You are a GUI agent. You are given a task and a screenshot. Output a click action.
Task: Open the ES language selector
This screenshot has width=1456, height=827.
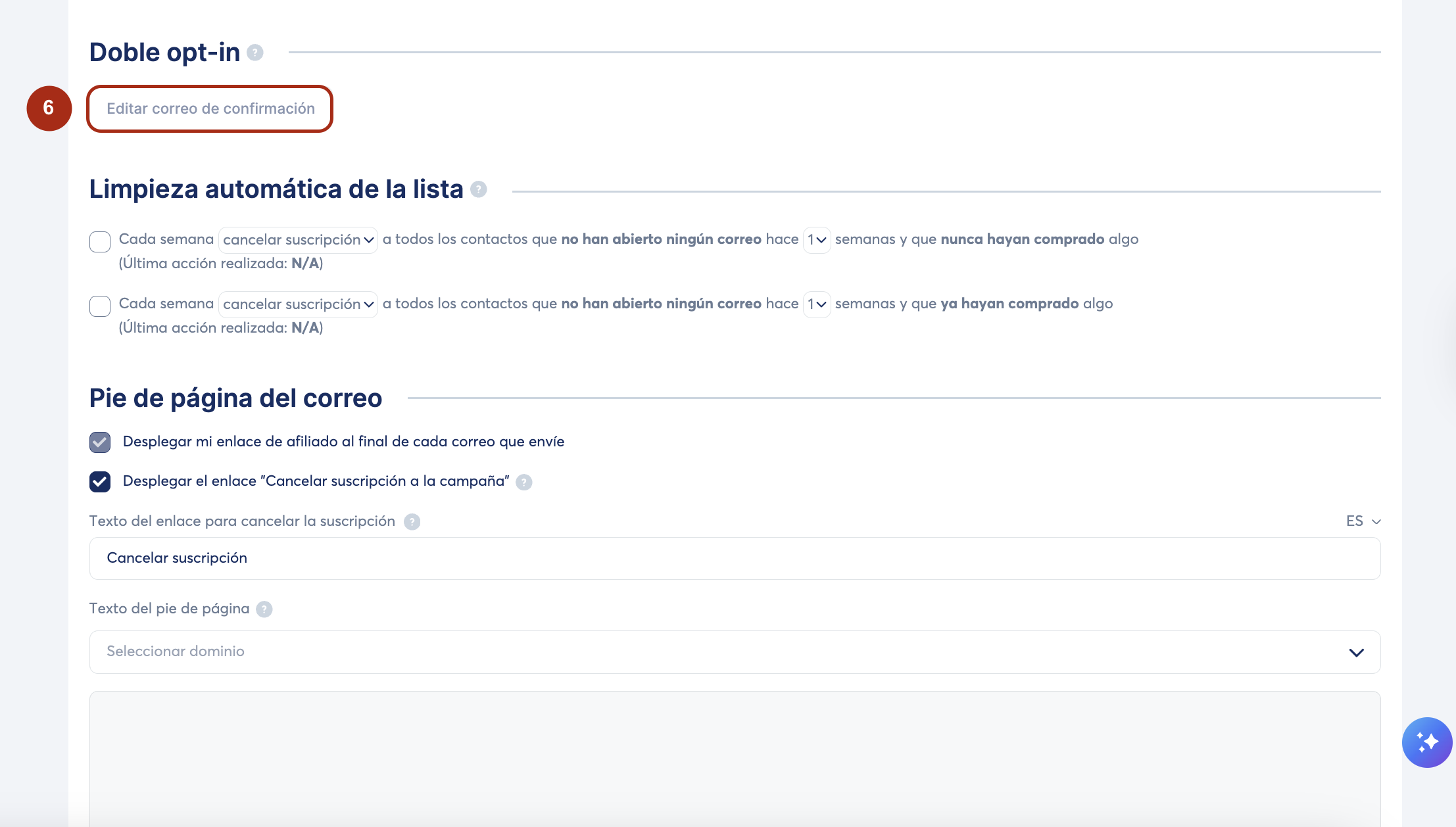point(1363,521)
